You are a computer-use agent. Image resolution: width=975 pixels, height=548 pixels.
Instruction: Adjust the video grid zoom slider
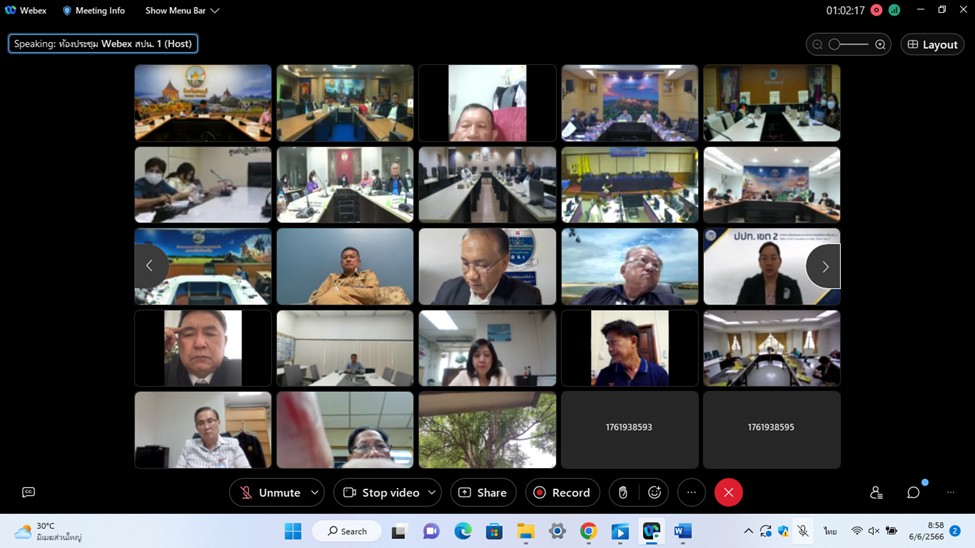tap(849, 44)
